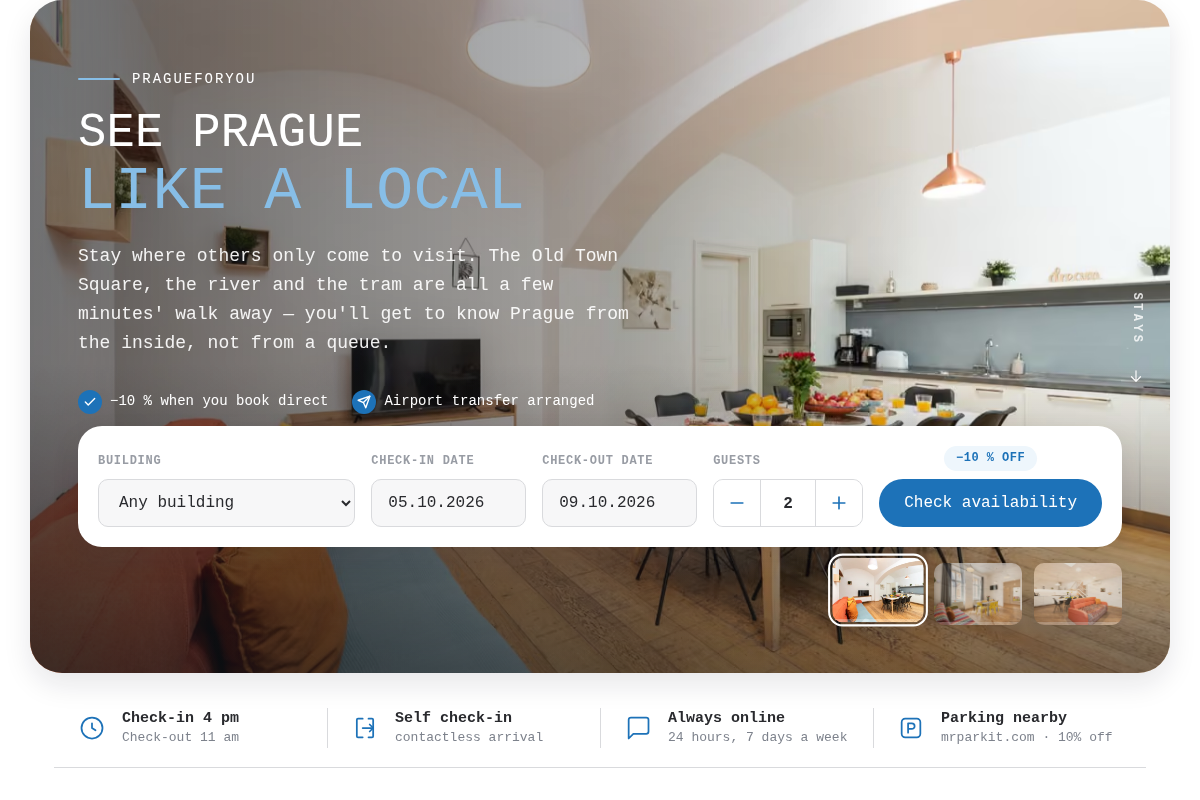Click the CHECK-OUT DATE label

coord(597,461)
